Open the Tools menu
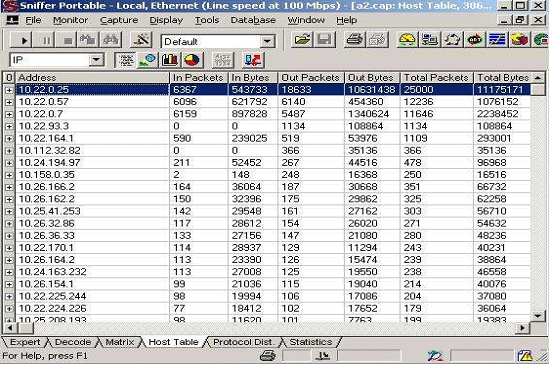The image size is (549, 365). (x=207, y=20)
